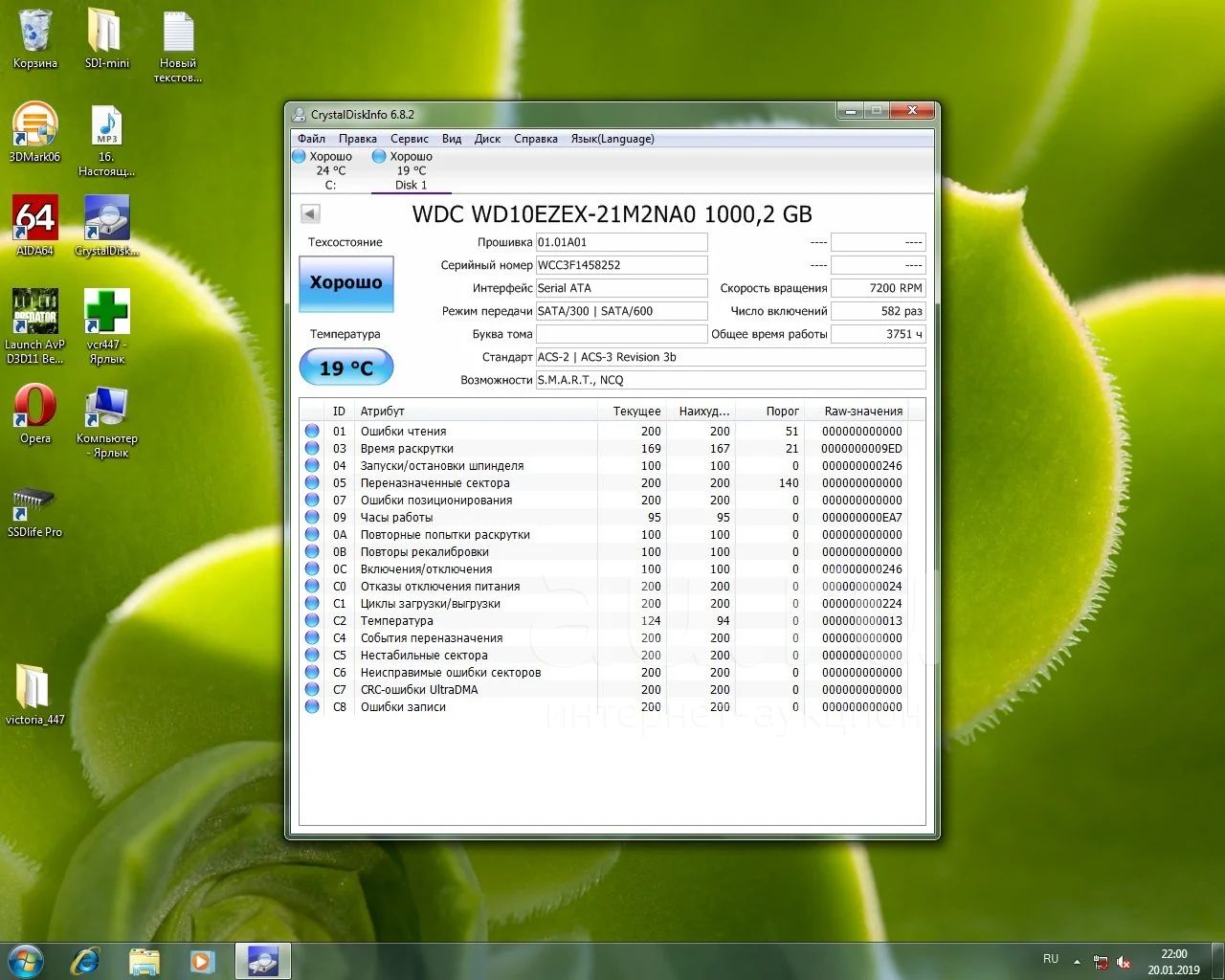Open Windows Media Player taskbar icon
This screenshot has height=980, width=1225.
[202, 961]
